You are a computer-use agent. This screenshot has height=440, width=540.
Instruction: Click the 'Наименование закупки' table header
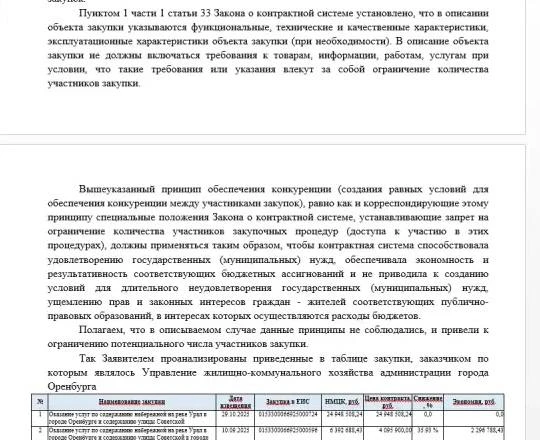132,401
